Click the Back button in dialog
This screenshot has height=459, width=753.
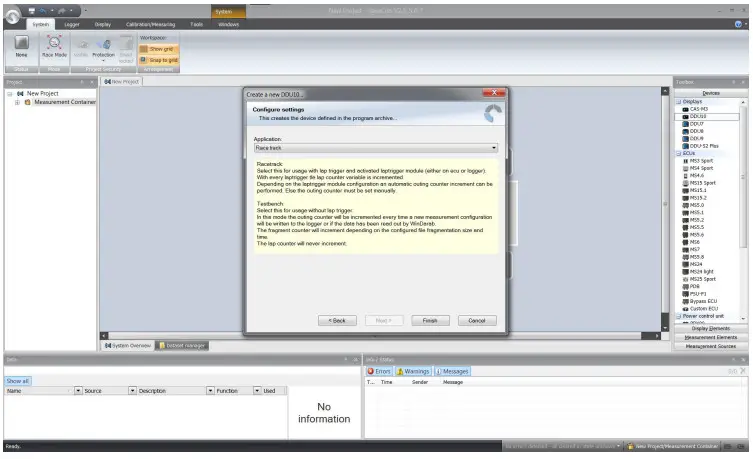pyautogui.click(x=337, y=320)
